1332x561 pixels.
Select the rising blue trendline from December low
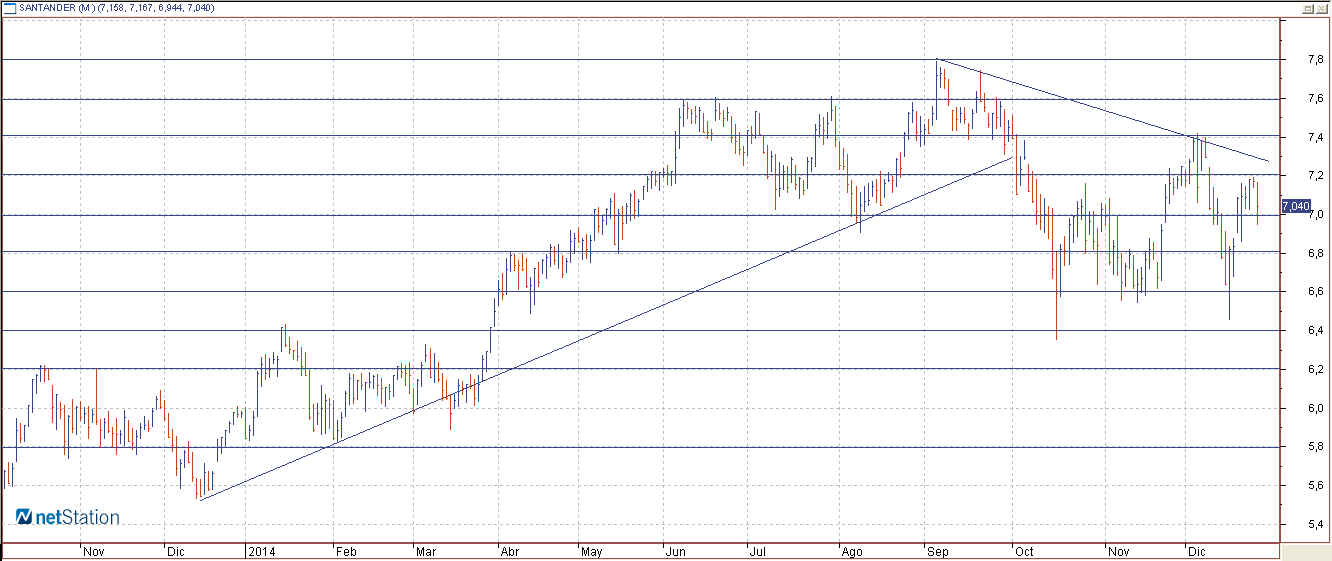coord(605,329)
